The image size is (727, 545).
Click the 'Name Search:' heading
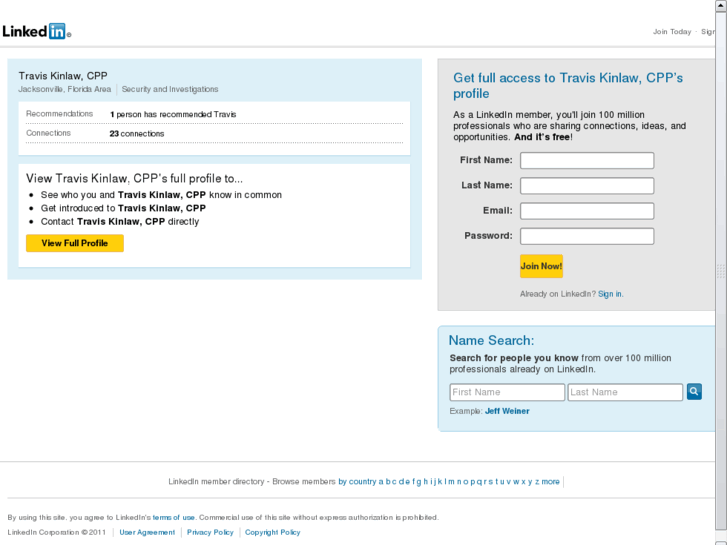[x=491, y=340]
